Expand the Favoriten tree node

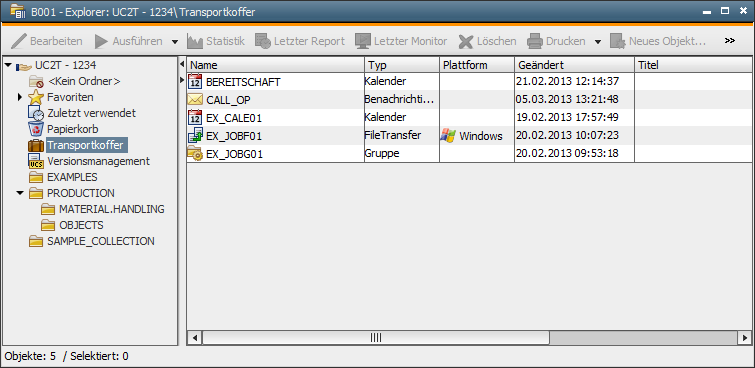20,97
